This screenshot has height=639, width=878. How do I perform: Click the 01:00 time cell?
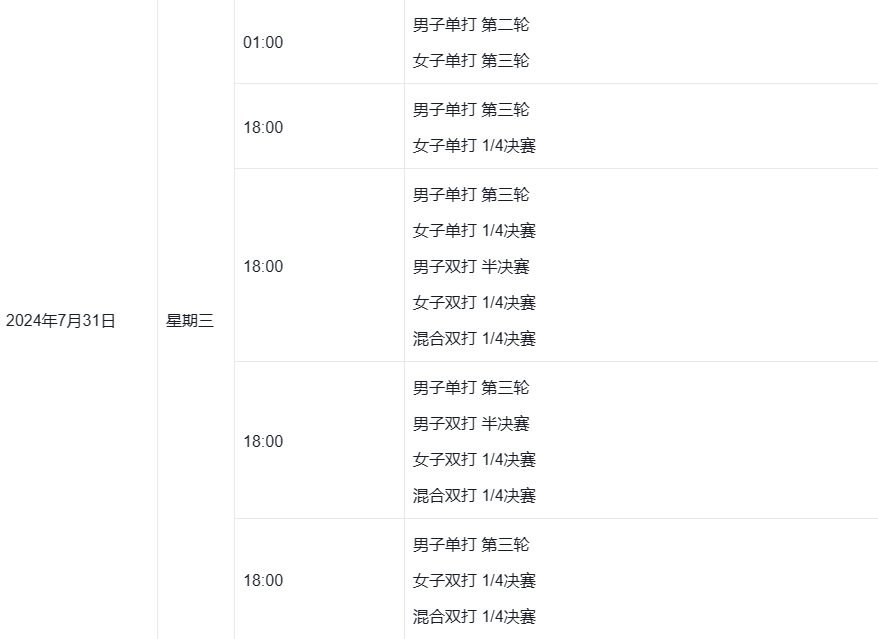[263, 42]
